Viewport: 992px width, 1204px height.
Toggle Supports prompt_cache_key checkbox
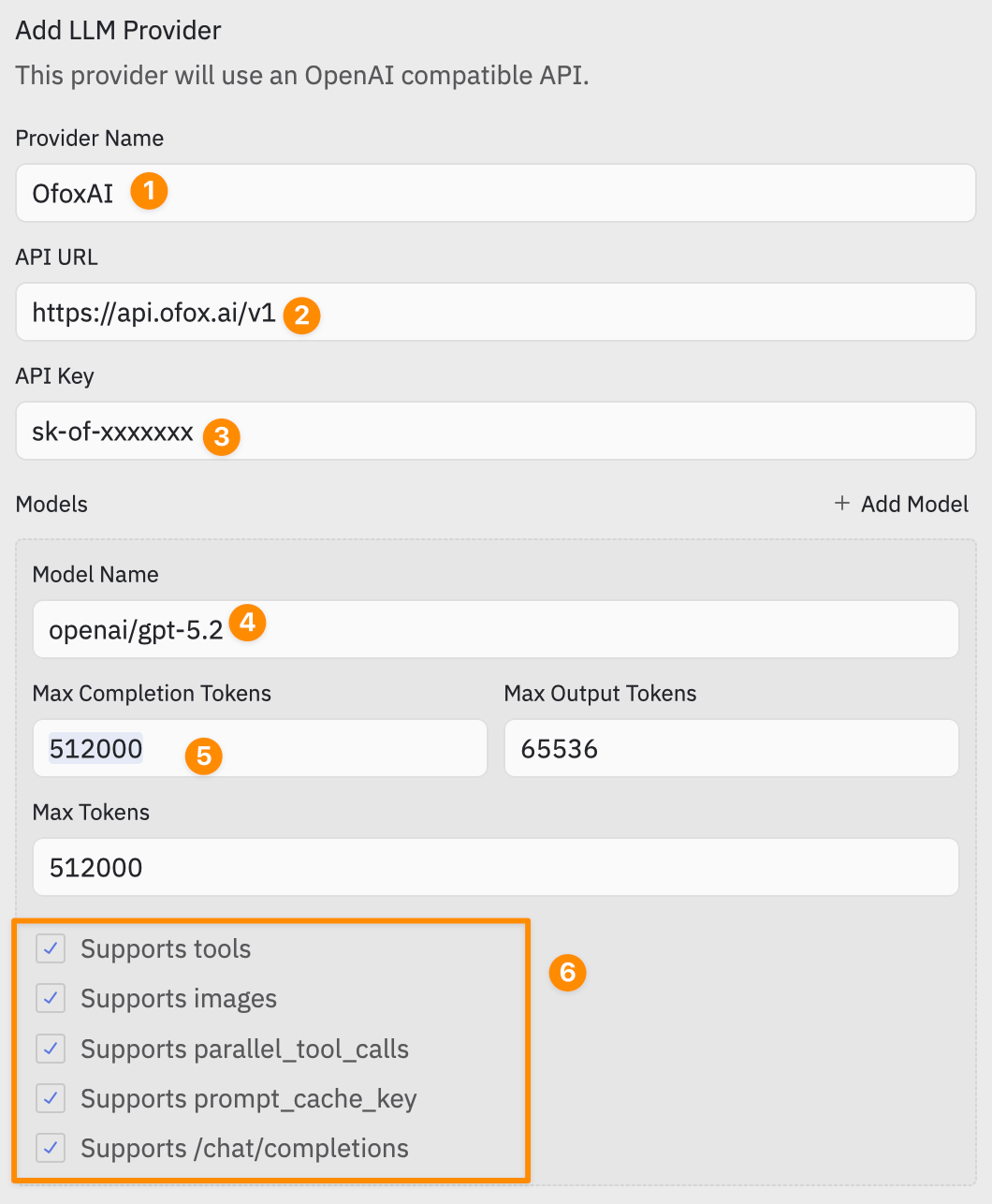[51, 1098]
